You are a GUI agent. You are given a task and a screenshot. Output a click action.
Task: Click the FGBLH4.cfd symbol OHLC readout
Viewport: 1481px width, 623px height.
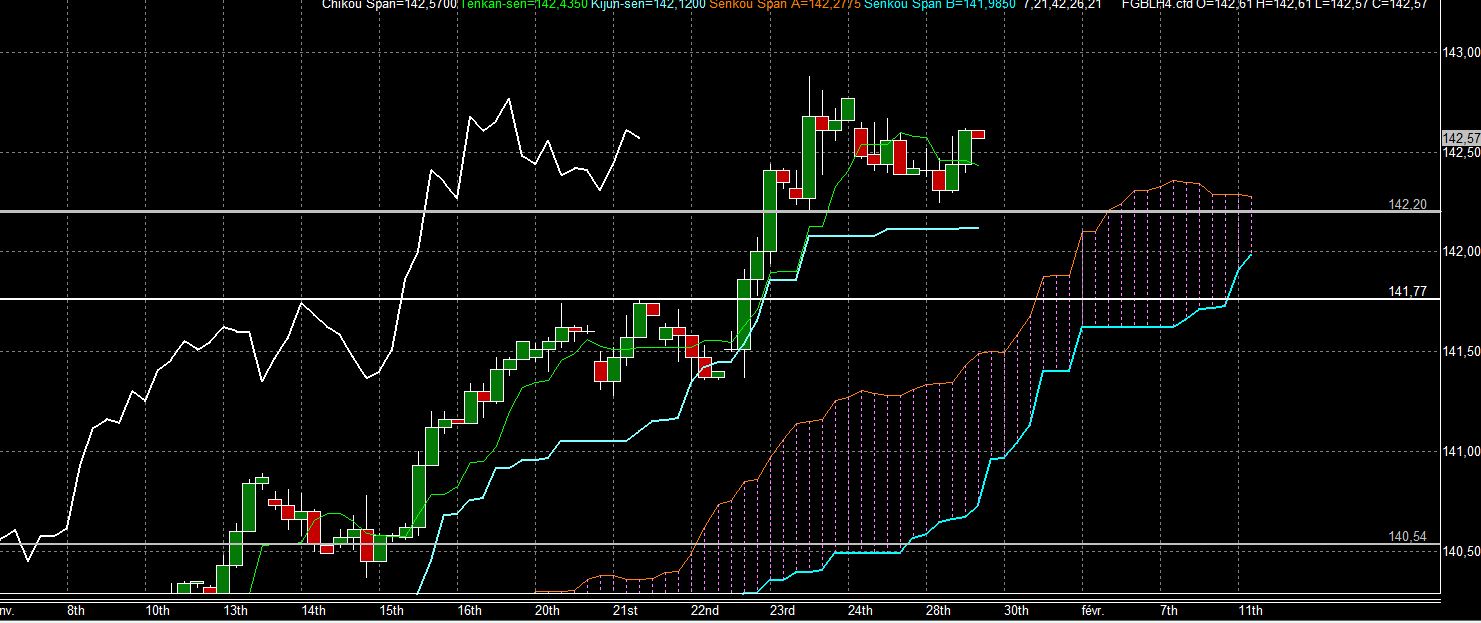coord(1275,5)
